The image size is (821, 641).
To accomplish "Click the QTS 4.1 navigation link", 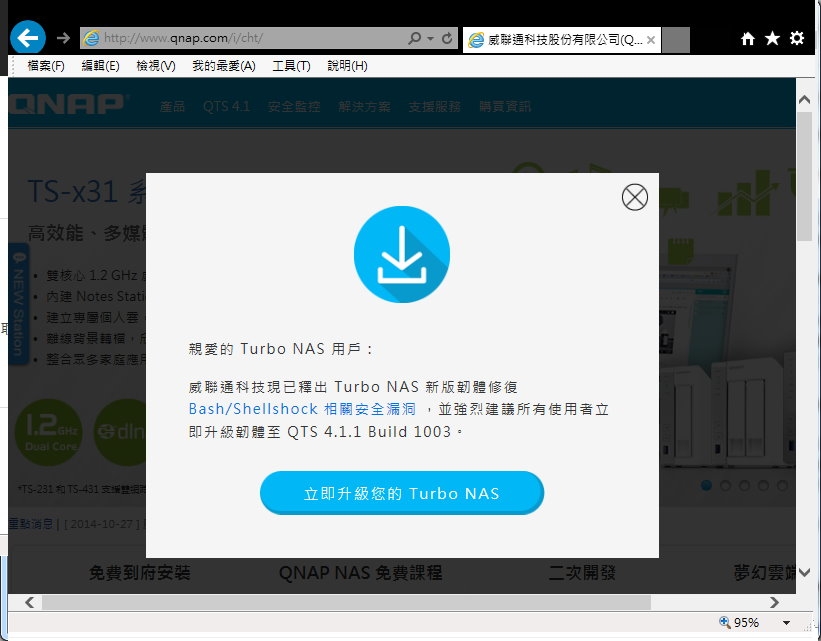I will (x=226, y=107).
